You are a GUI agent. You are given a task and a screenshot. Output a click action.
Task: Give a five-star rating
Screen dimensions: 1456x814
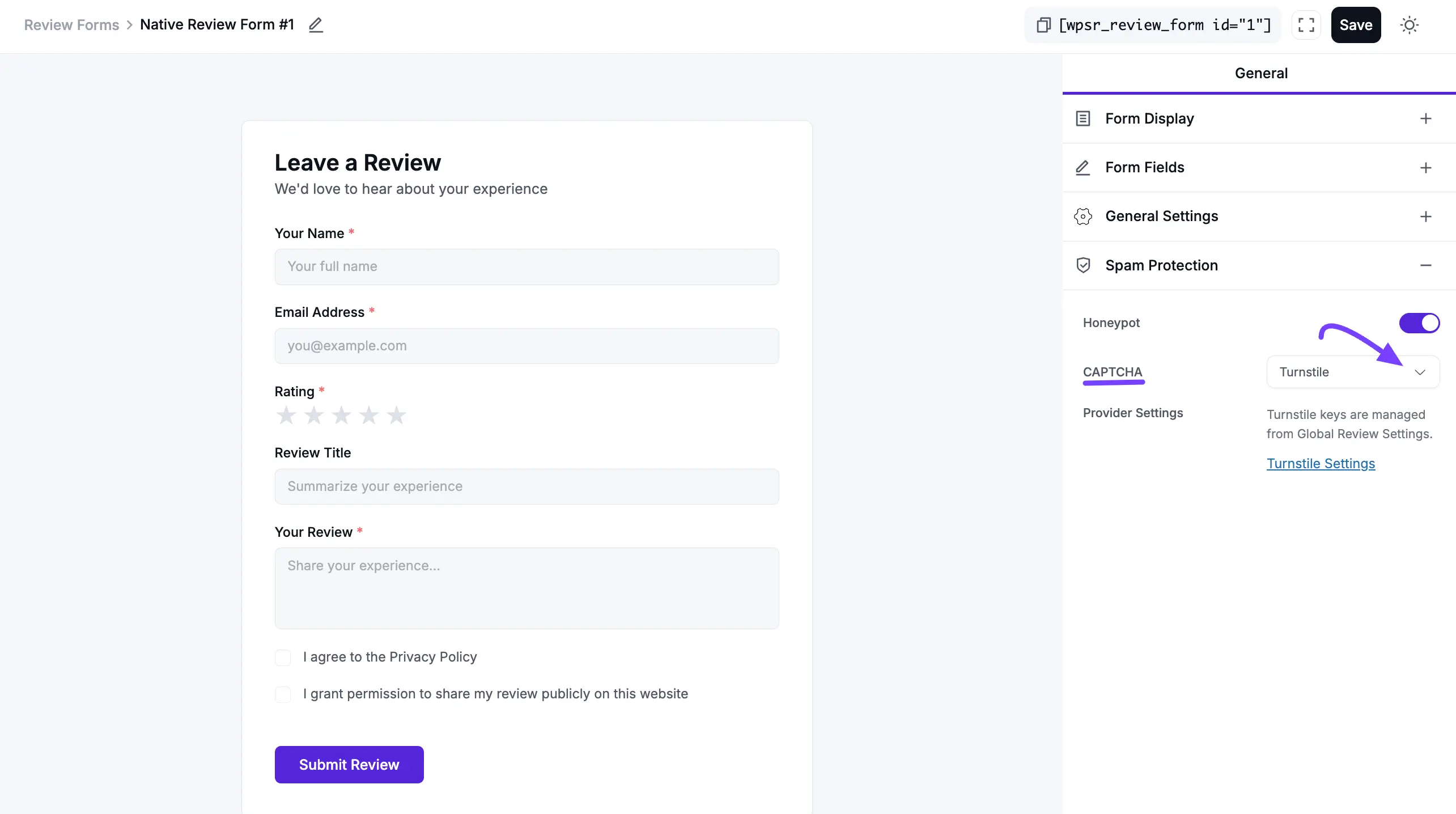pyautogui.click(x=397, y=415)
